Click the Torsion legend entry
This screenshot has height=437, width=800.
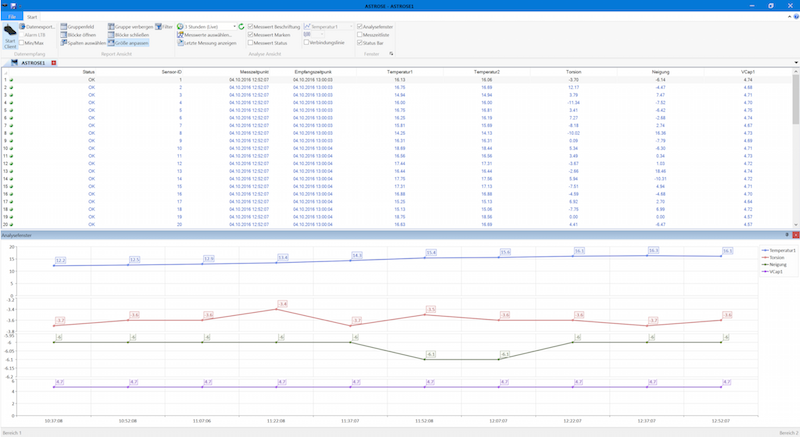pyautogui.click(x=773, y=258)
